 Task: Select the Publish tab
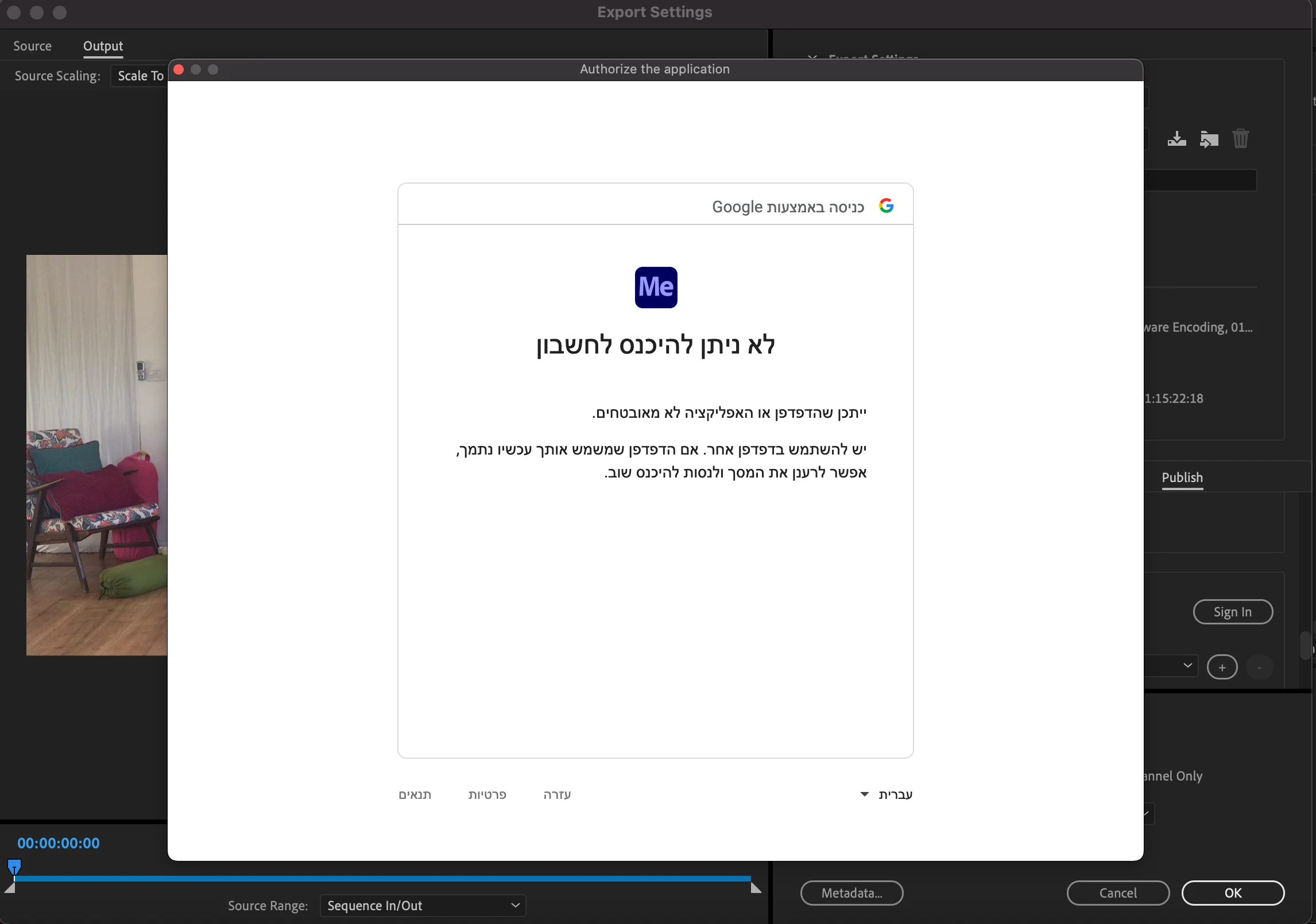coord(1182,477)
